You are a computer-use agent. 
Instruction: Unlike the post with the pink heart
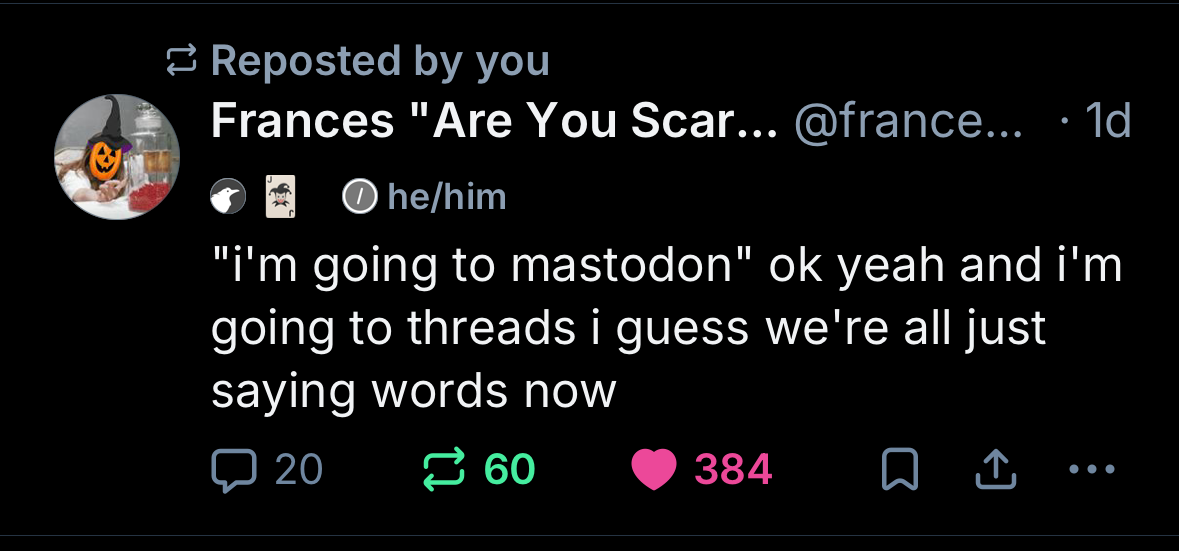655,469
